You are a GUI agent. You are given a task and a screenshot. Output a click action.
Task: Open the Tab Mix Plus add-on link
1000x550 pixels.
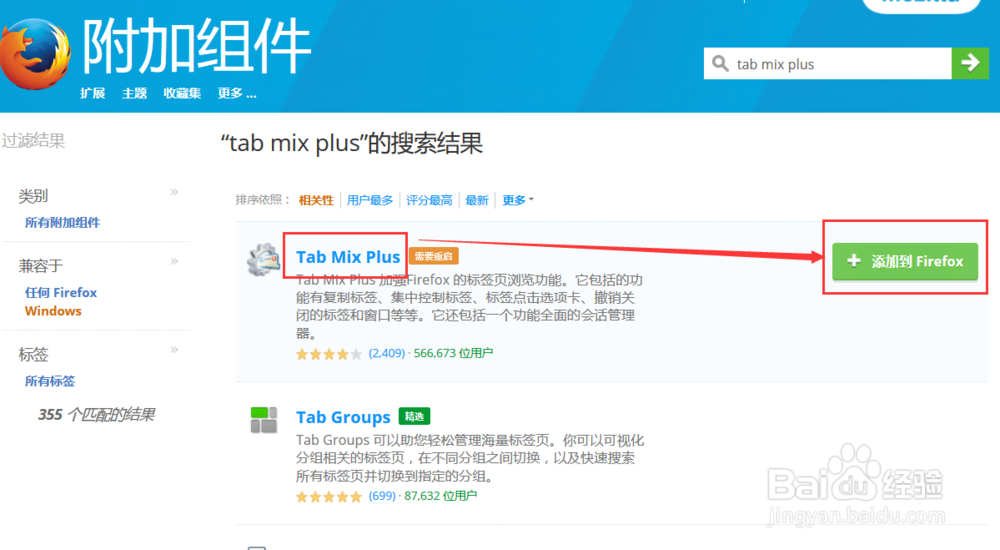pos(348,256)
